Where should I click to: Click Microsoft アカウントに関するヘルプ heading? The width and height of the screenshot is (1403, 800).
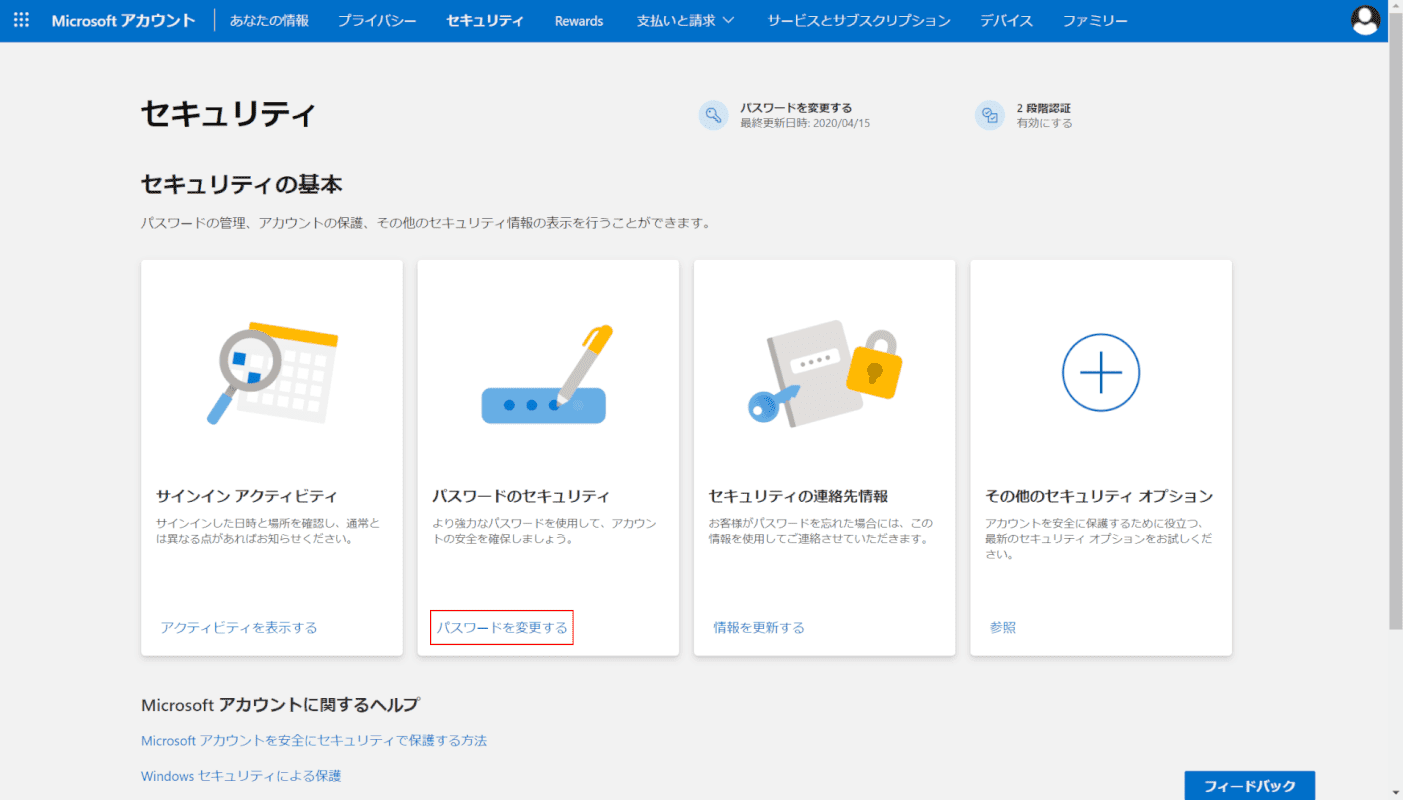pos(280,705)
